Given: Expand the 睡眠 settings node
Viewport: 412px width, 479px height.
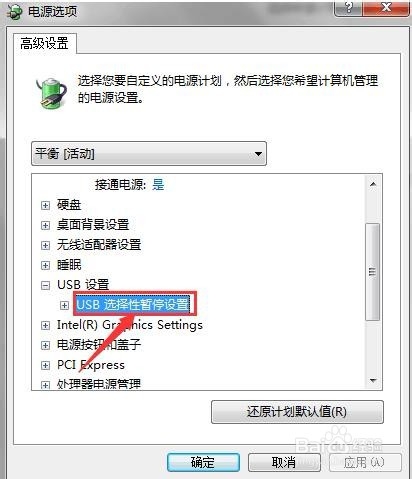Looking at the screenshot, I should click(45, 265).
